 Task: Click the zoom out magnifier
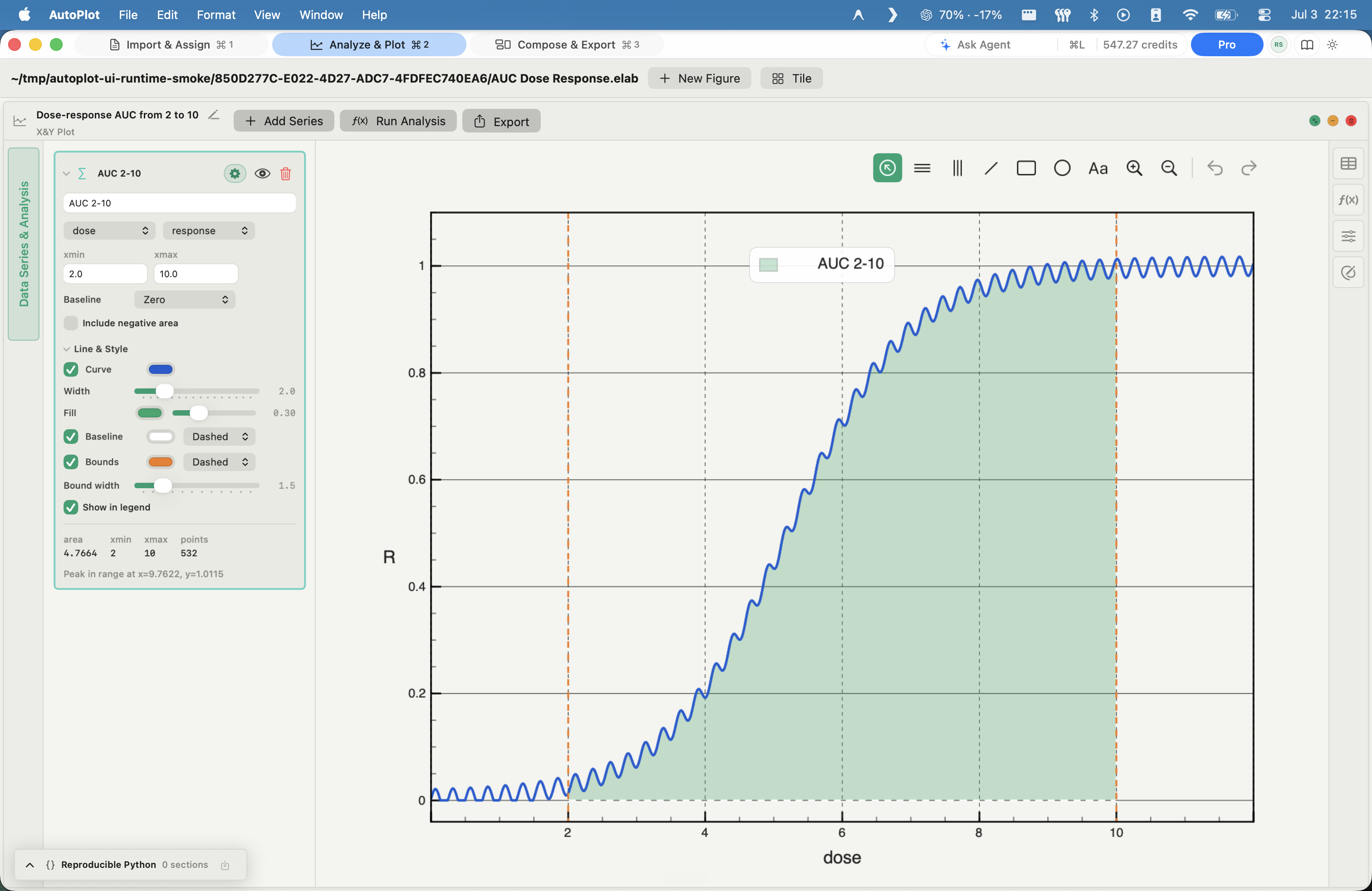click(1168, 168)
